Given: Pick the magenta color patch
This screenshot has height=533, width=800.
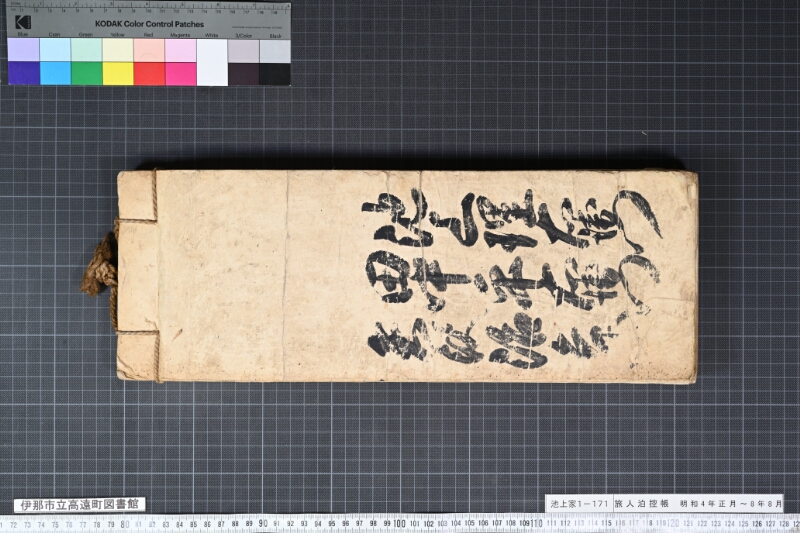Looking at the screenshot, I should click(181, 73).
